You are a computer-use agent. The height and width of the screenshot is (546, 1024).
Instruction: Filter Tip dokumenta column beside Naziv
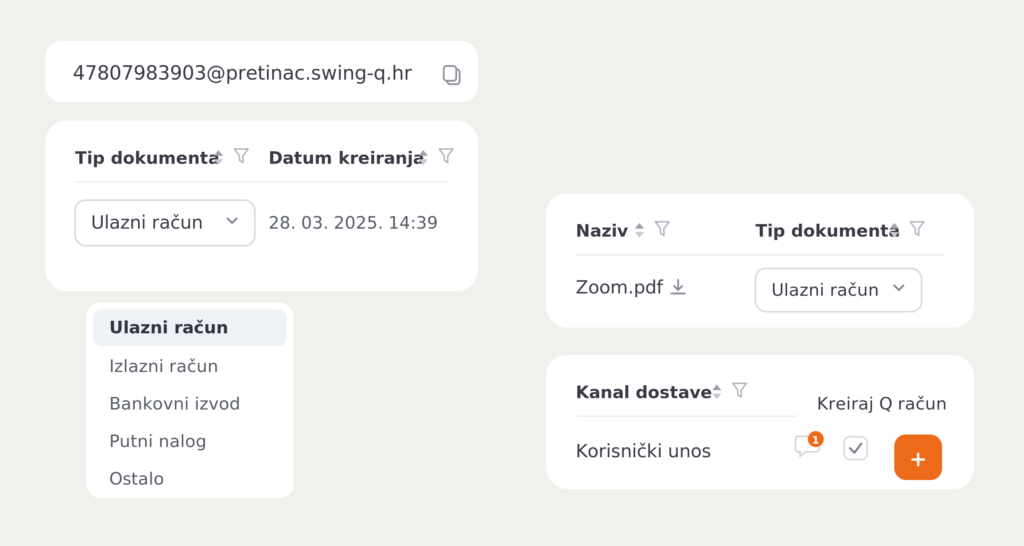(917, 229)
